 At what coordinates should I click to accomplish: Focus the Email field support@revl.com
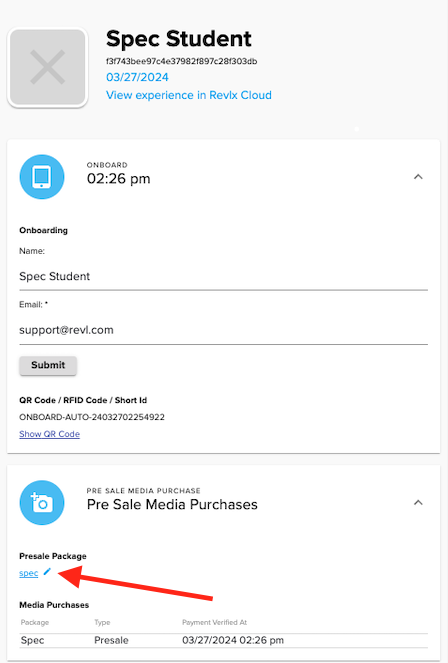pos(224,331)
